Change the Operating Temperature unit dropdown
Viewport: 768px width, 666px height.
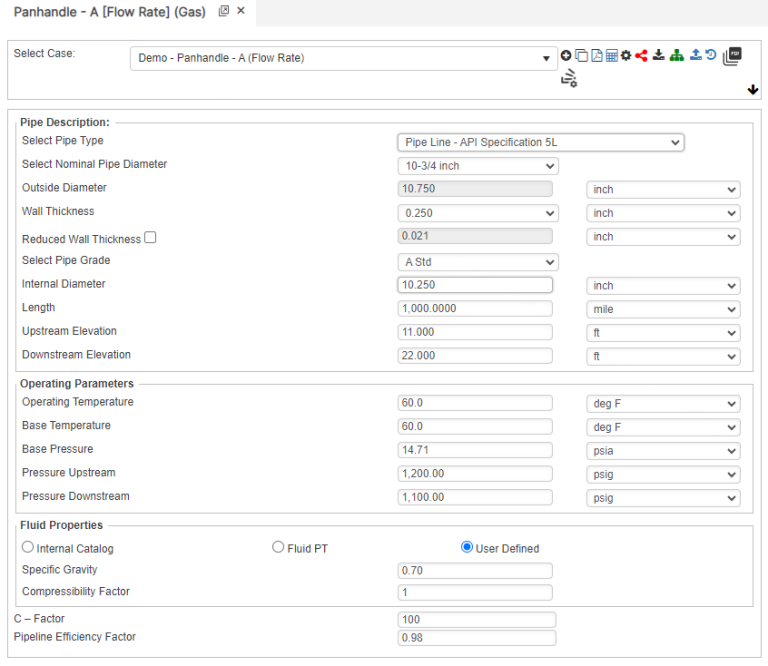click(663, 404)
